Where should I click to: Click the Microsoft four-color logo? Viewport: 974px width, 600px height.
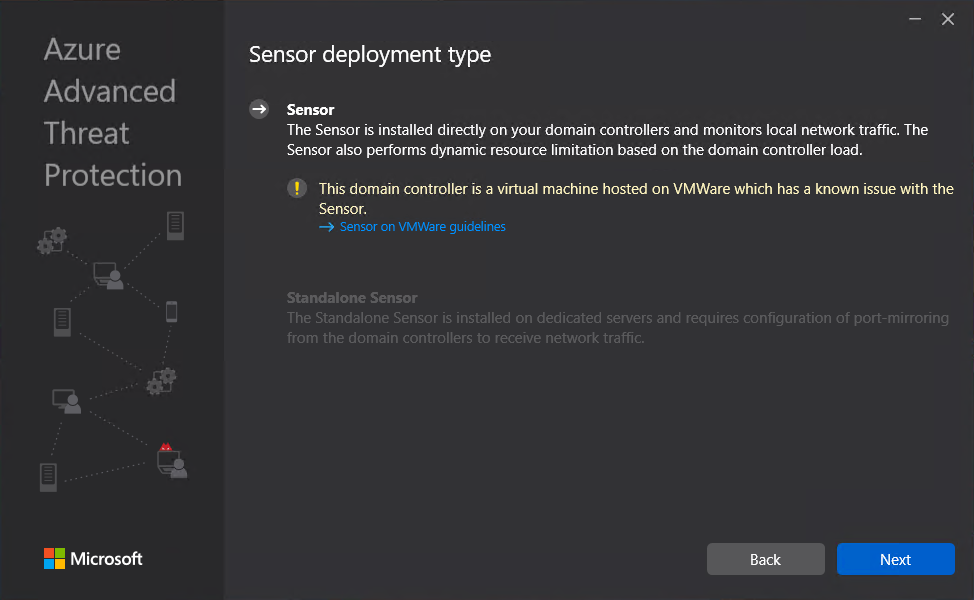click(54, 559)
